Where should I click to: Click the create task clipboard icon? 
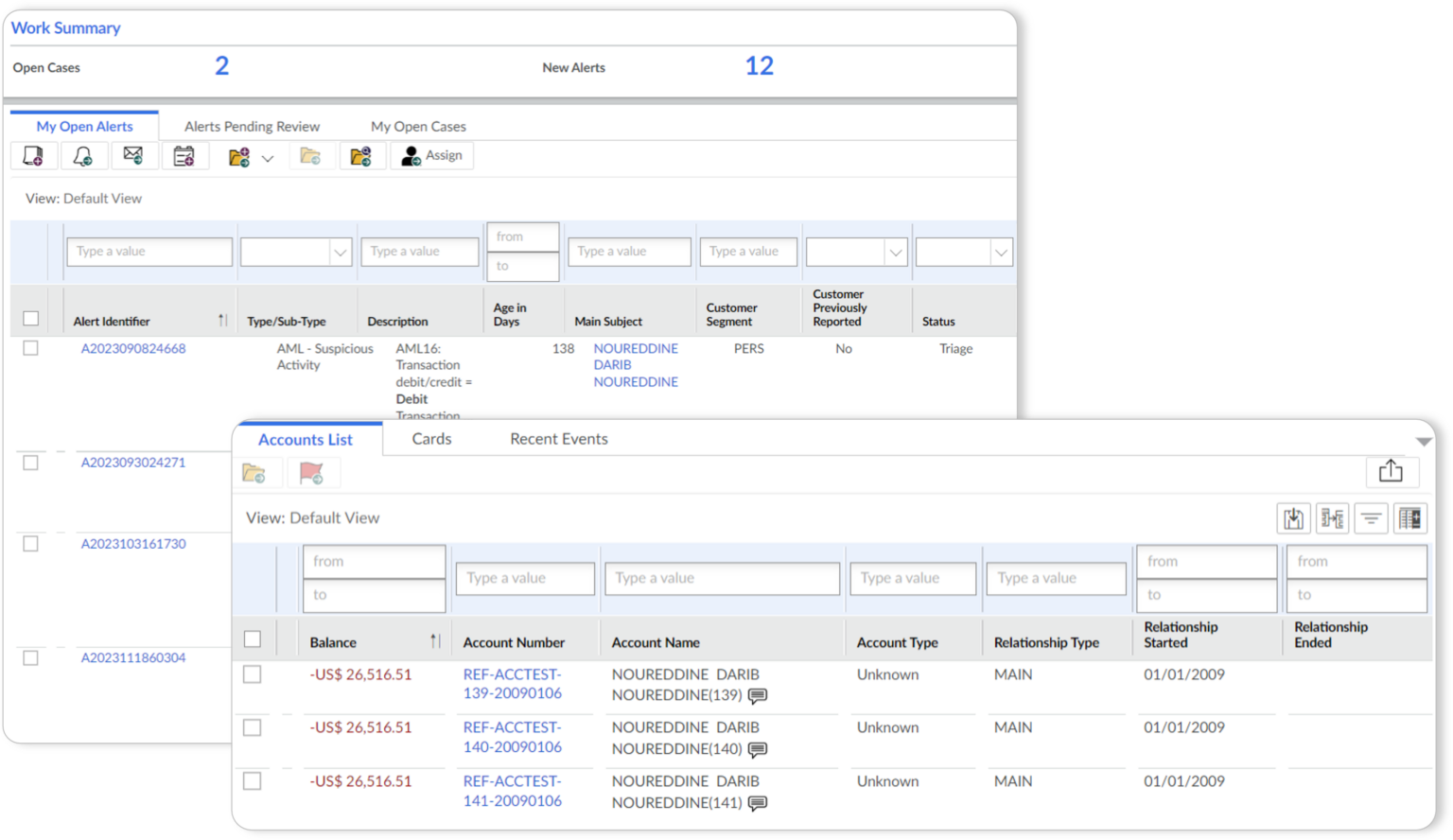185,155
